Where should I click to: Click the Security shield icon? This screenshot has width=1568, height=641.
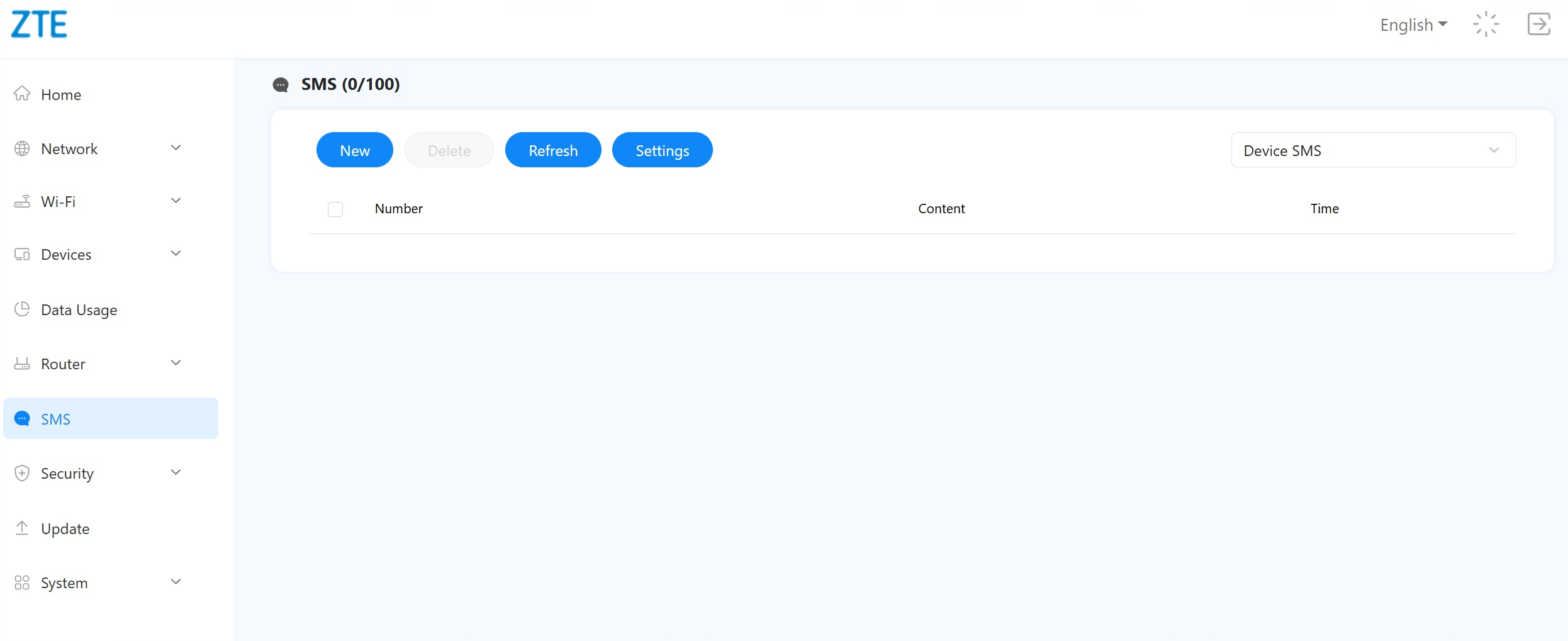(x=22, y=473)
